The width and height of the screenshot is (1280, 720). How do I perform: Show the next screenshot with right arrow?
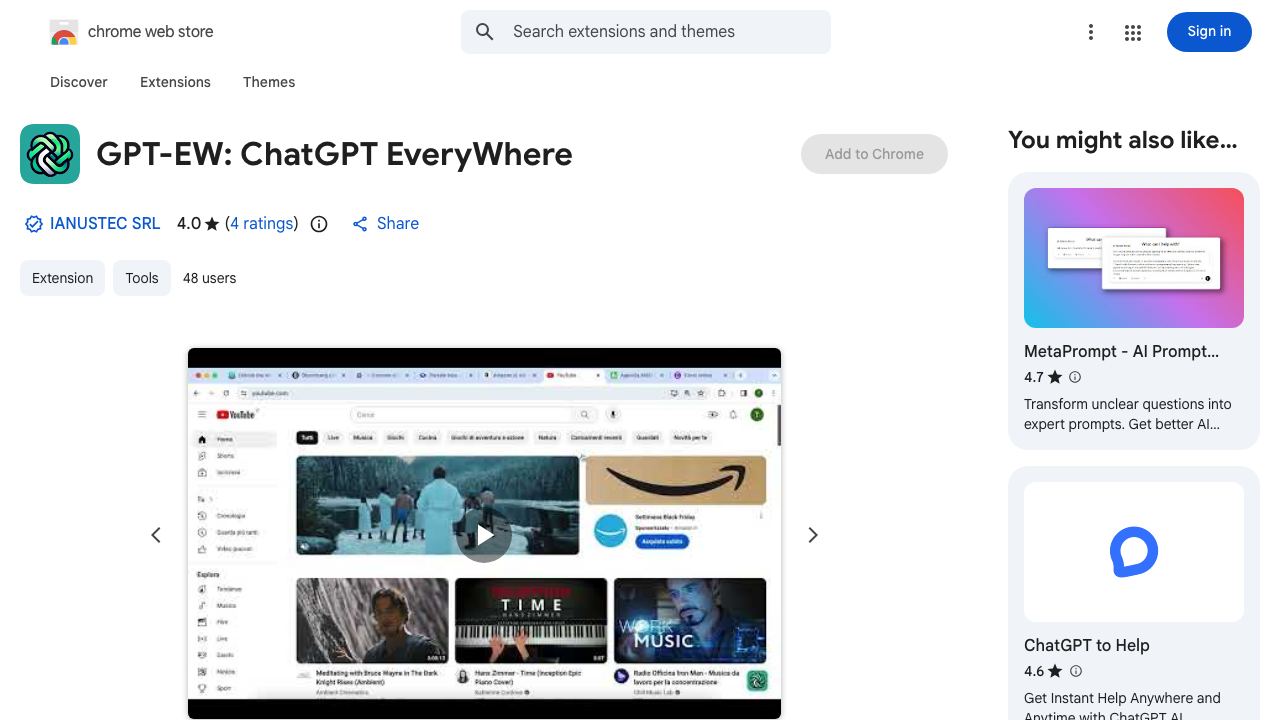[x=813, y=535]
